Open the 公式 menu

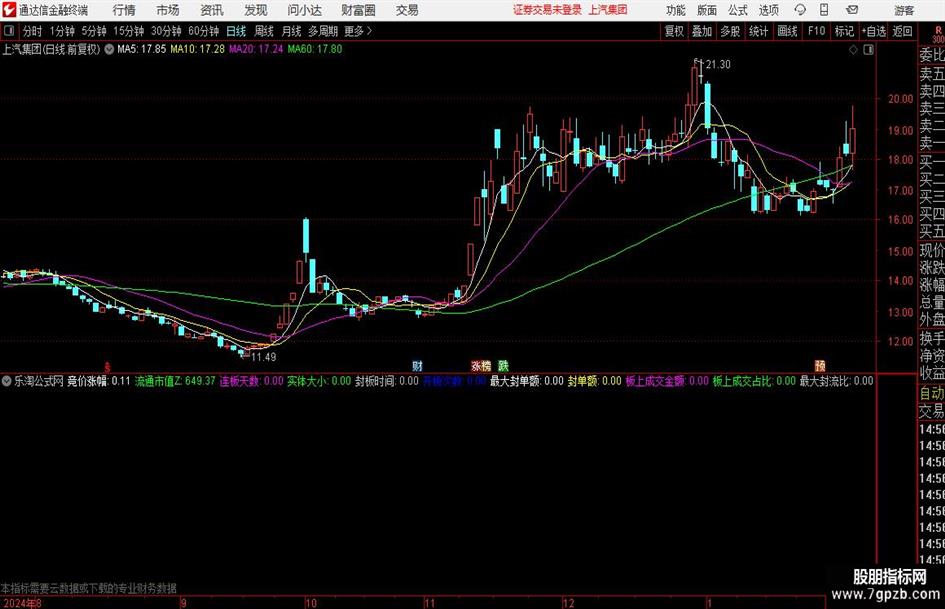pyautogui.click(x=738, y=10)
